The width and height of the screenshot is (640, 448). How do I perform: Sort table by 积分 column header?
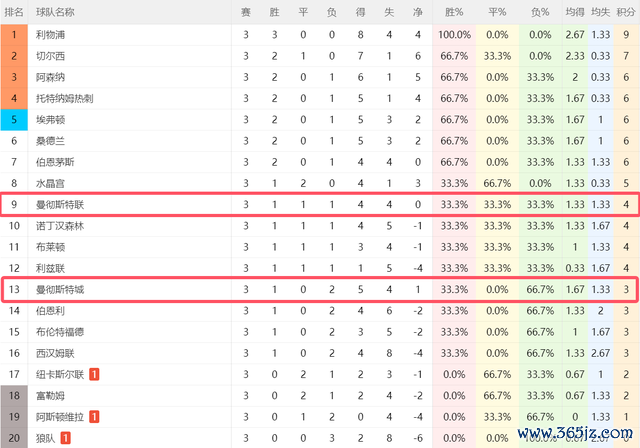coord(626,12)
